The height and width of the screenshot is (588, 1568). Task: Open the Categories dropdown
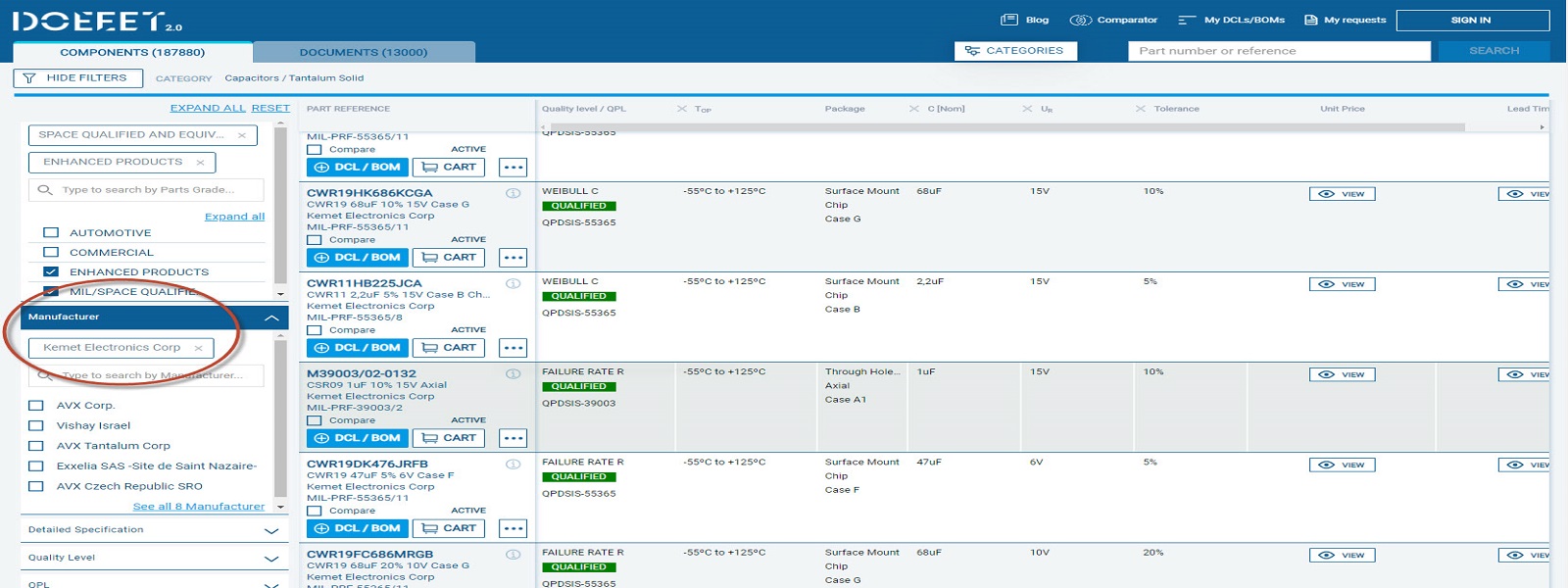coord(1015,51)
